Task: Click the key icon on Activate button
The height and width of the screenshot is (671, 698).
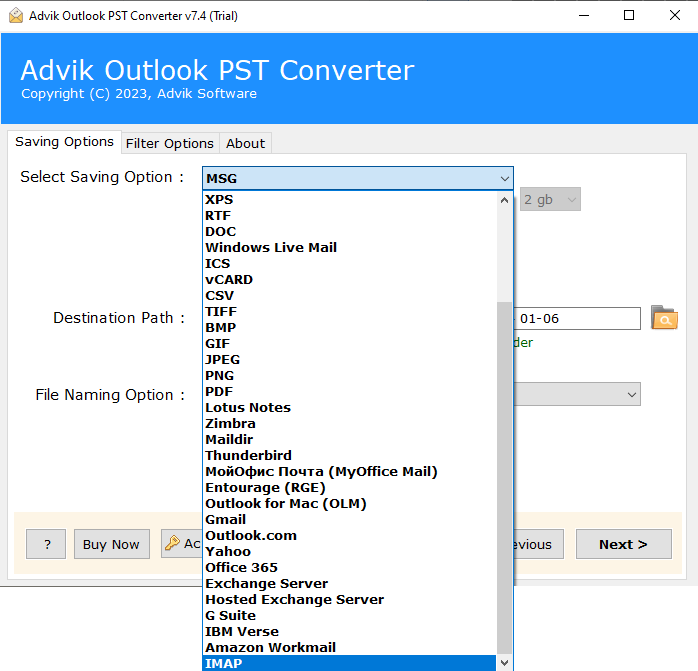Action: pos(172,543)
